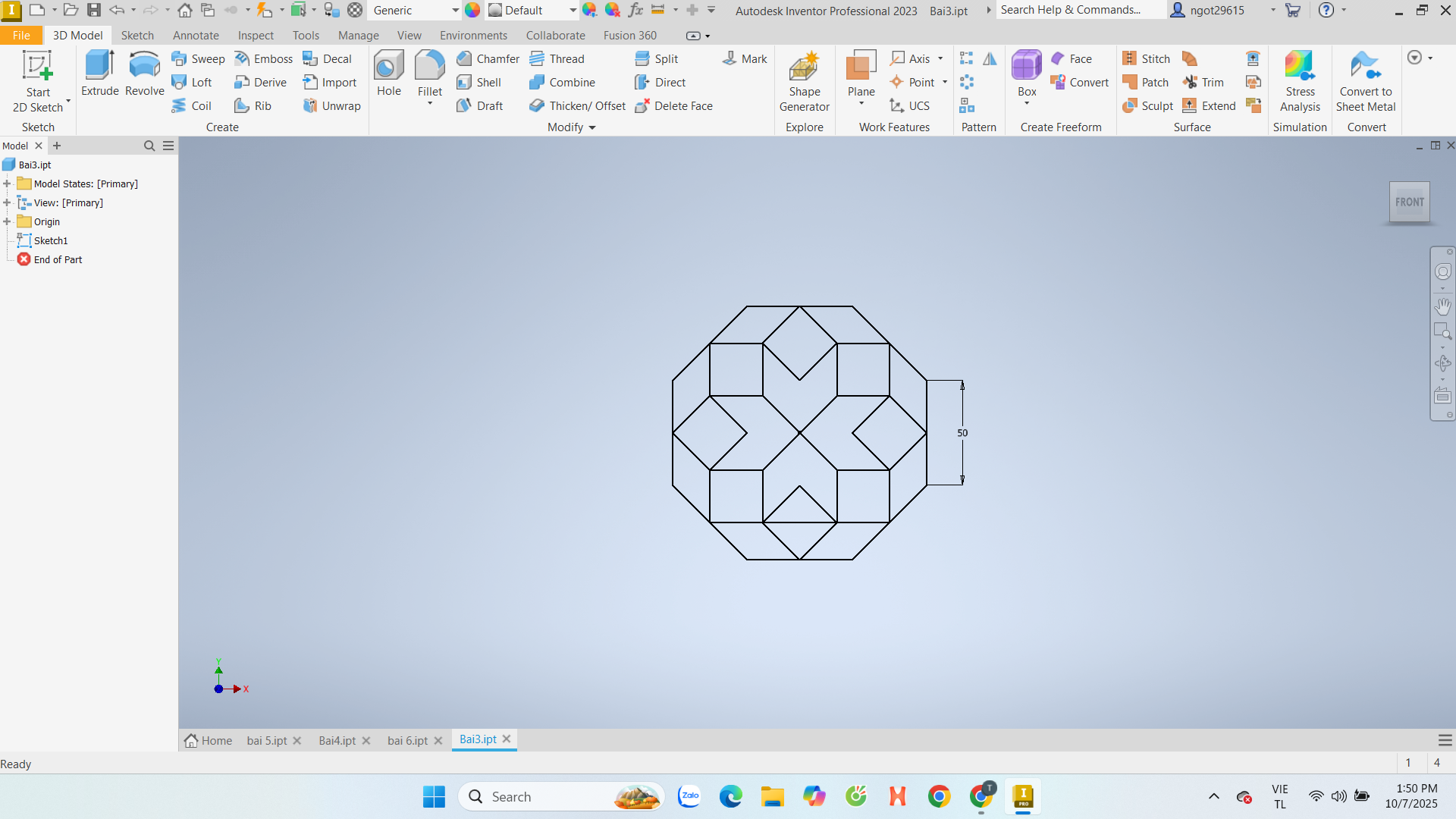Open Chrome from the taskbar

[939, 796]
